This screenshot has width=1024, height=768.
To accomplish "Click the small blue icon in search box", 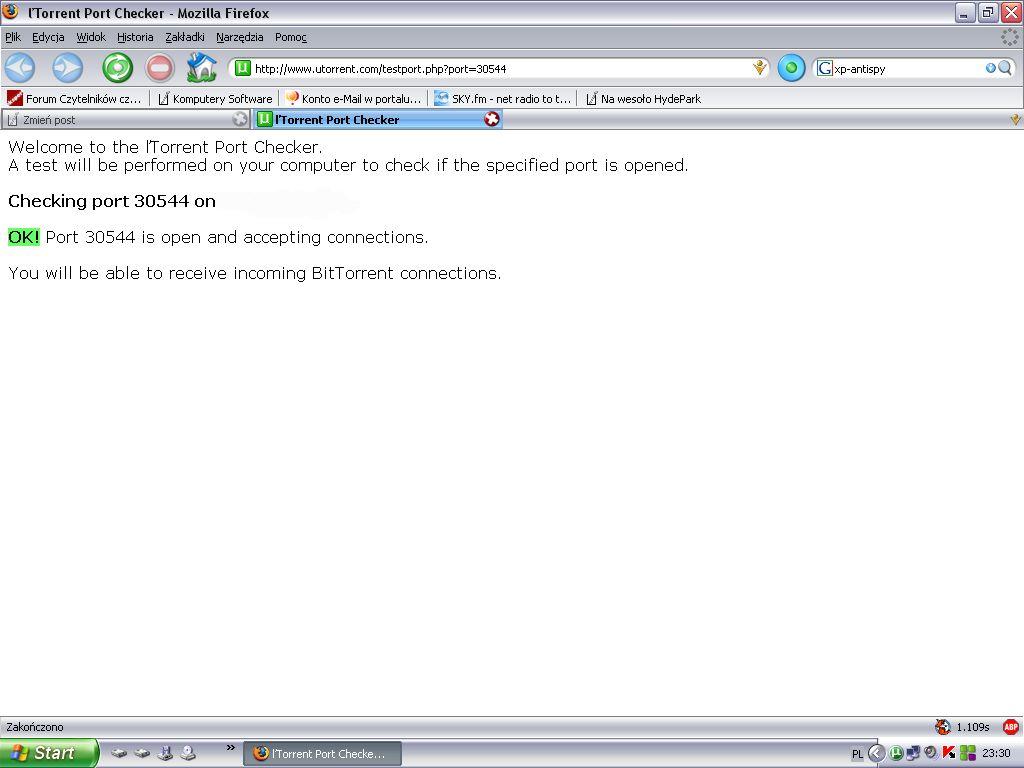I will click(991, 68).
